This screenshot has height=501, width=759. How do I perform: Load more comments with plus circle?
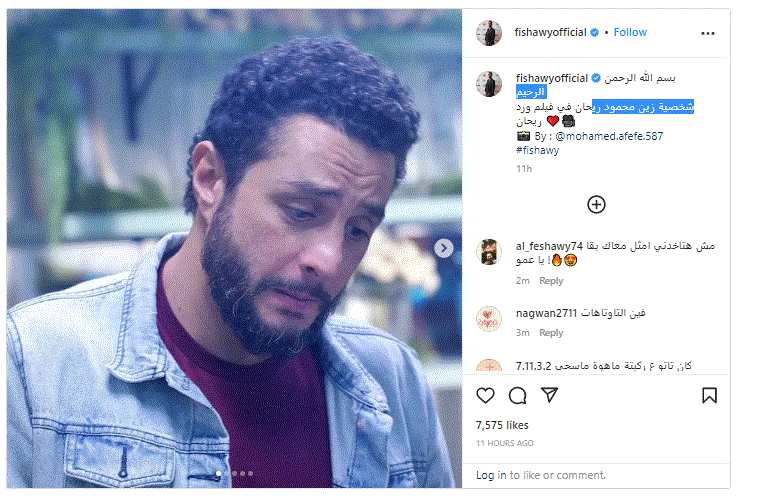(x=596, y=204)
